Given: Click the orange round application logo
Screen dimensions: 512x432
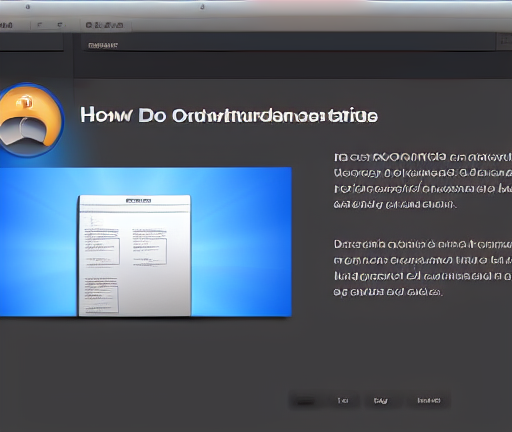Looking at the screenshot, I should click(29, 120).
